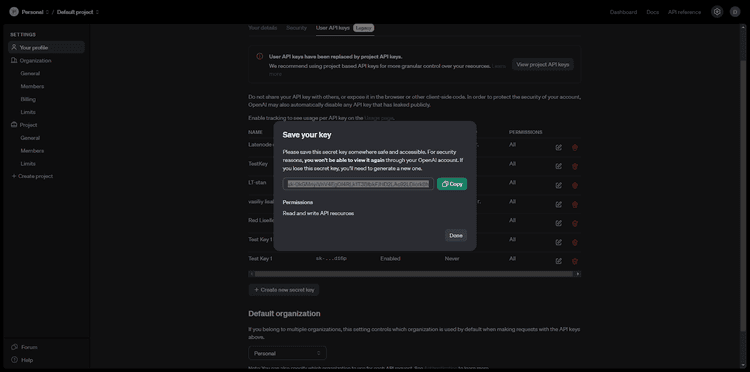Open General under Project
The image size is (750, 372).
(30, 138)
